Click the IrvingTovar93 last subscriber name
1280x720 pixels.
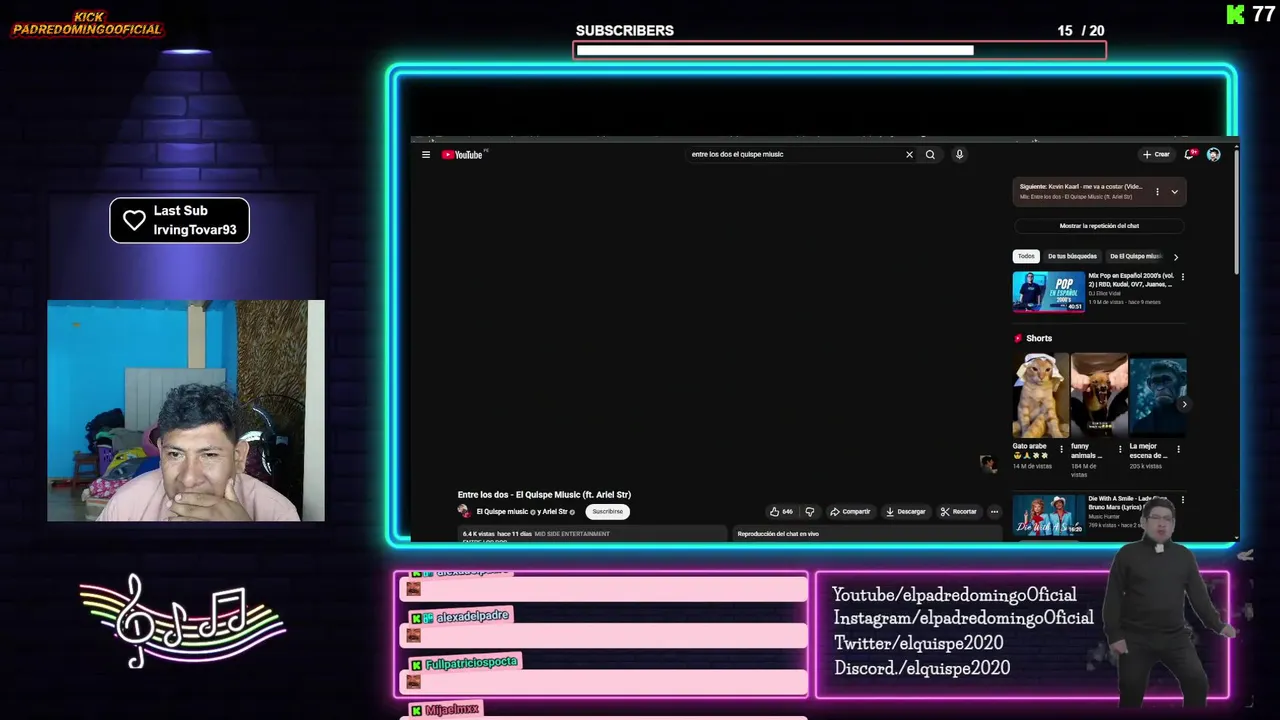(x=195, y=230)
